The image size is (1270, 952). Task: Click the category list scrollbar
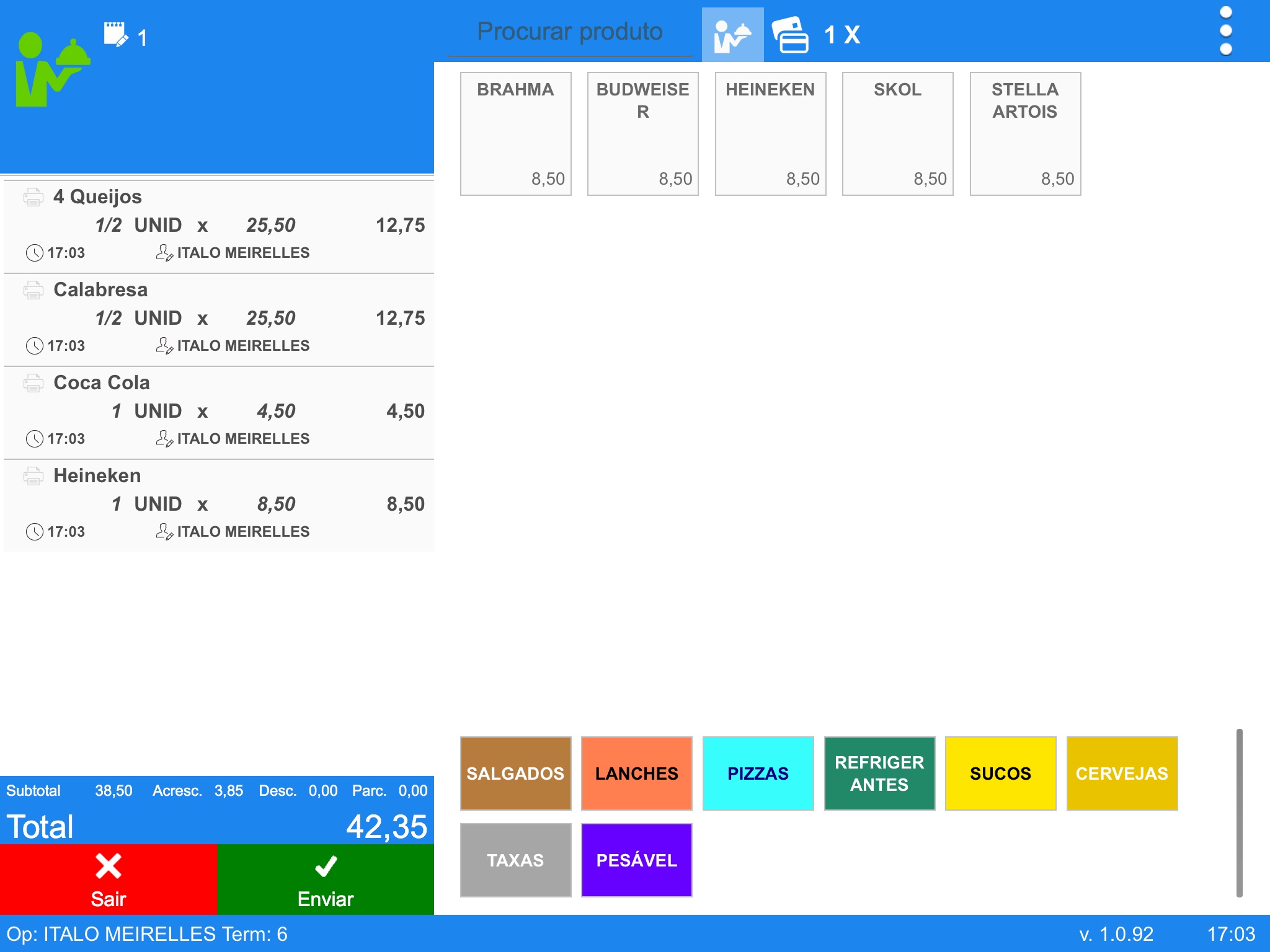(1239, 813)
